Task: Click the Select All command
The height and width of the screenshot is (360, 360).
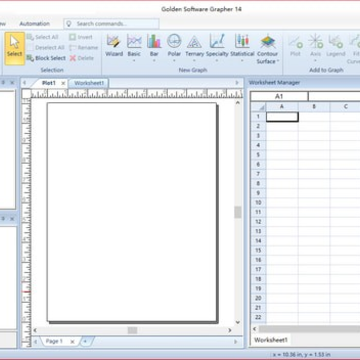Action: point(42,37)
